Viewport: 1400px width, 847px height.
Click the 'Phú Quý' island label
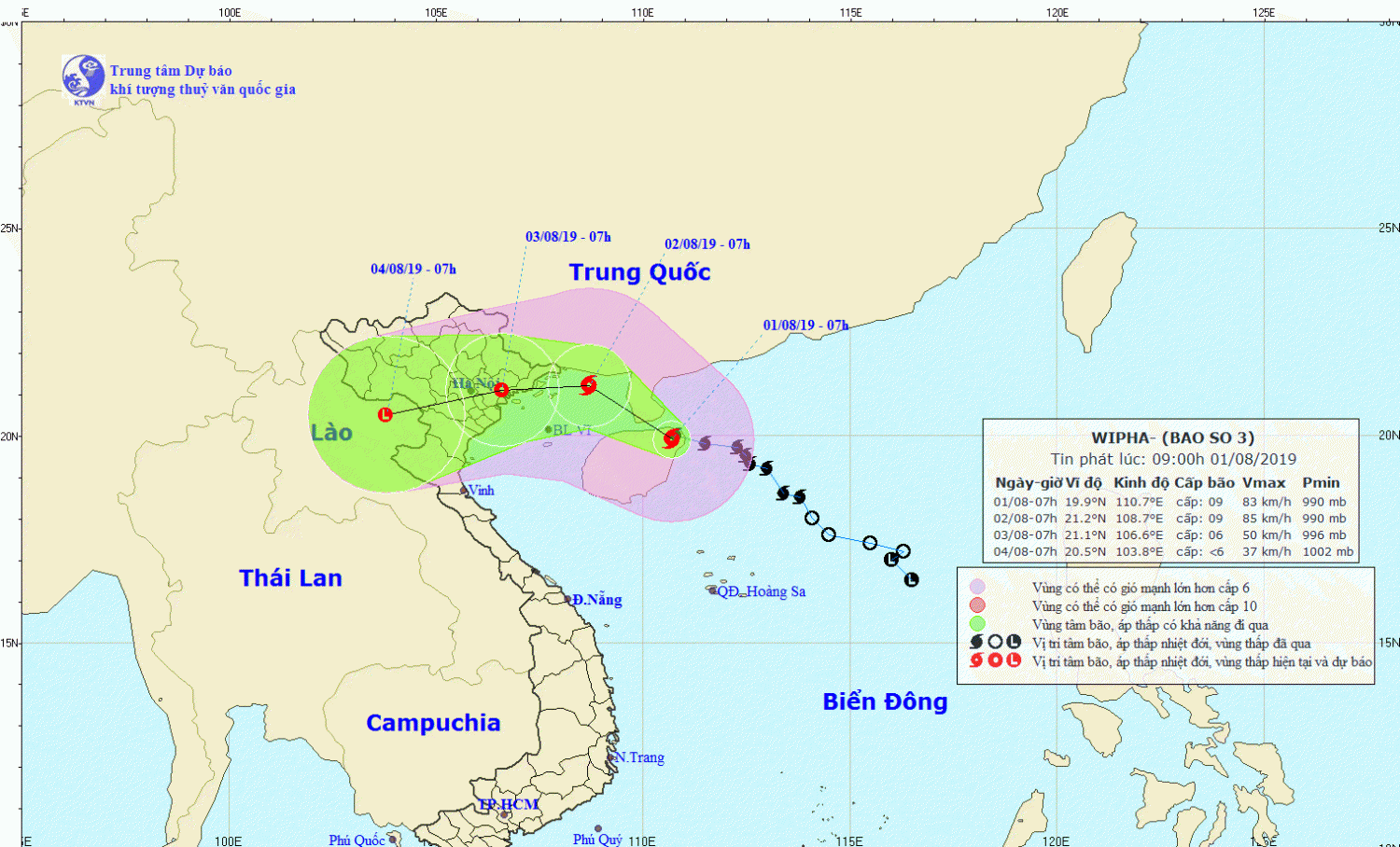[597, 840]
